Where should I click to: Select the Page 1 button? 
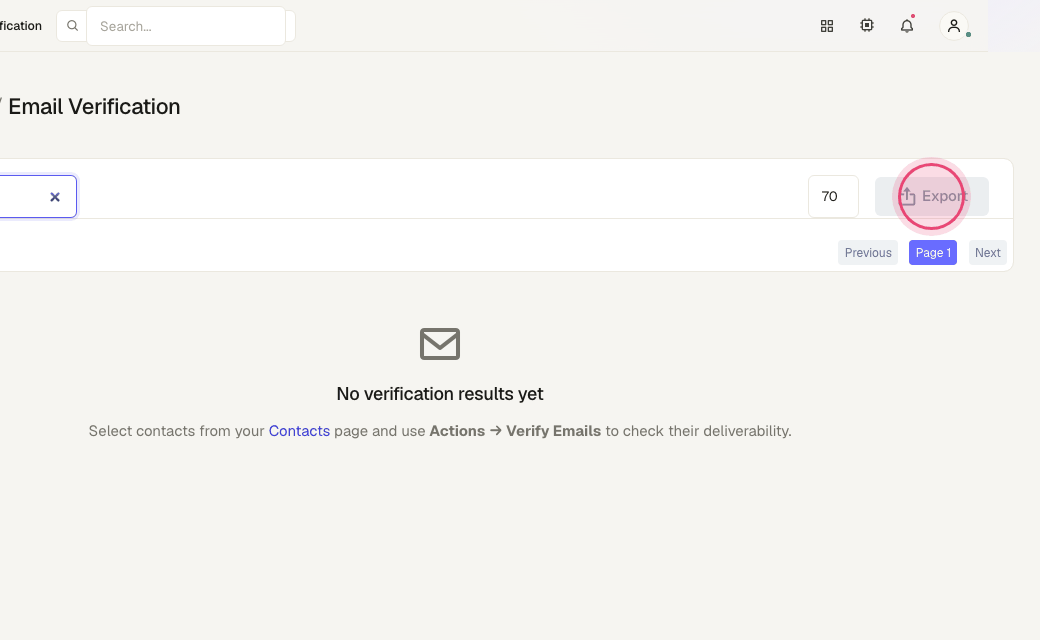coord(933,253)
